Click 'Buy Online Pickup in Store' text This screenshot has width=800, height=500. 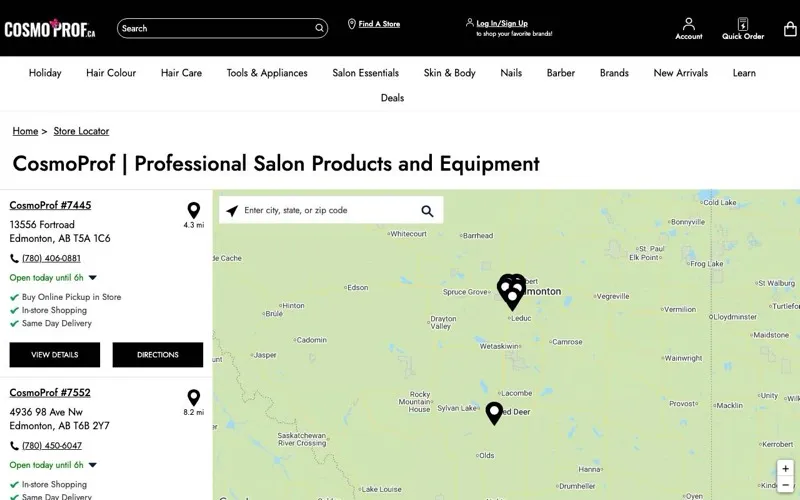pos(71,297)
